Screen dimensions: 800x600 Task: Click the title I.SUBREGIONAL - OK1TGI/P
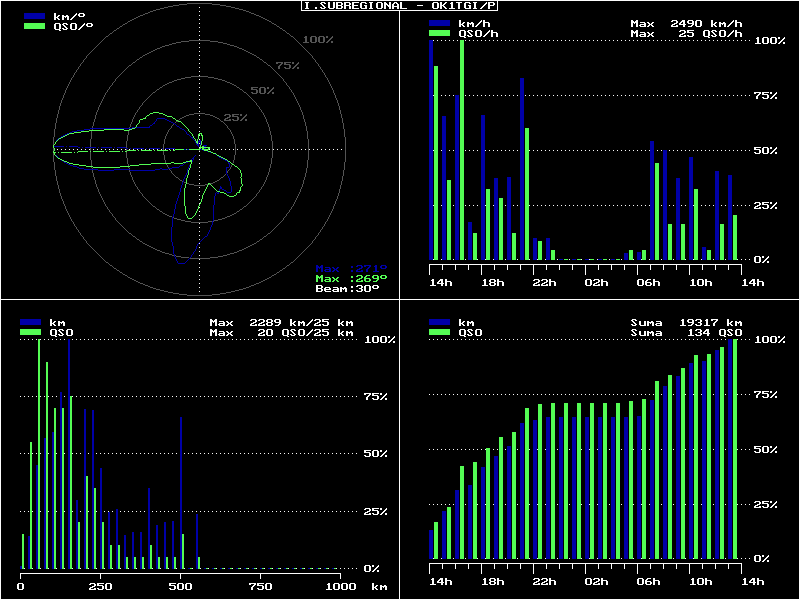pos(400,6)
